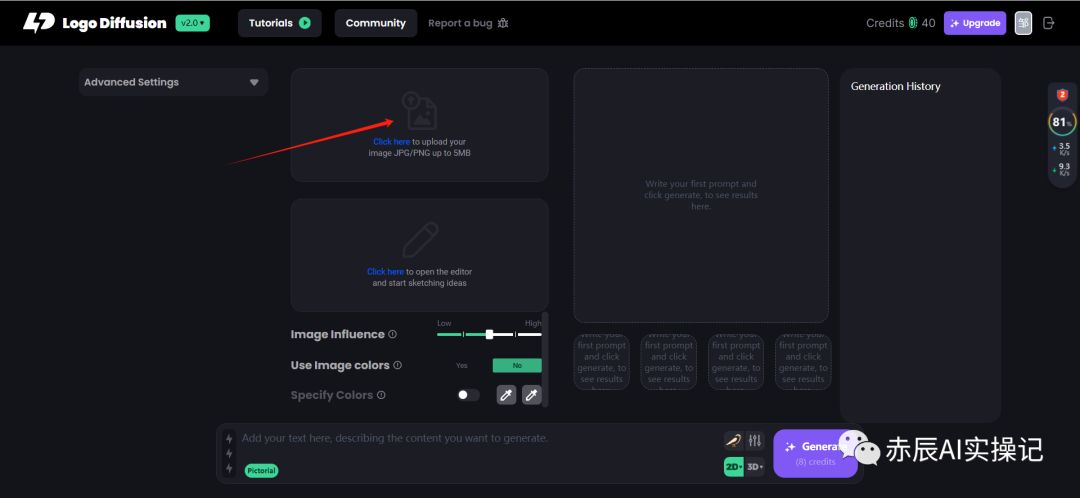Viewport: 1080px width, 498px height.
Task: Click the first eyedropper color picker
Action: point(506,395)
